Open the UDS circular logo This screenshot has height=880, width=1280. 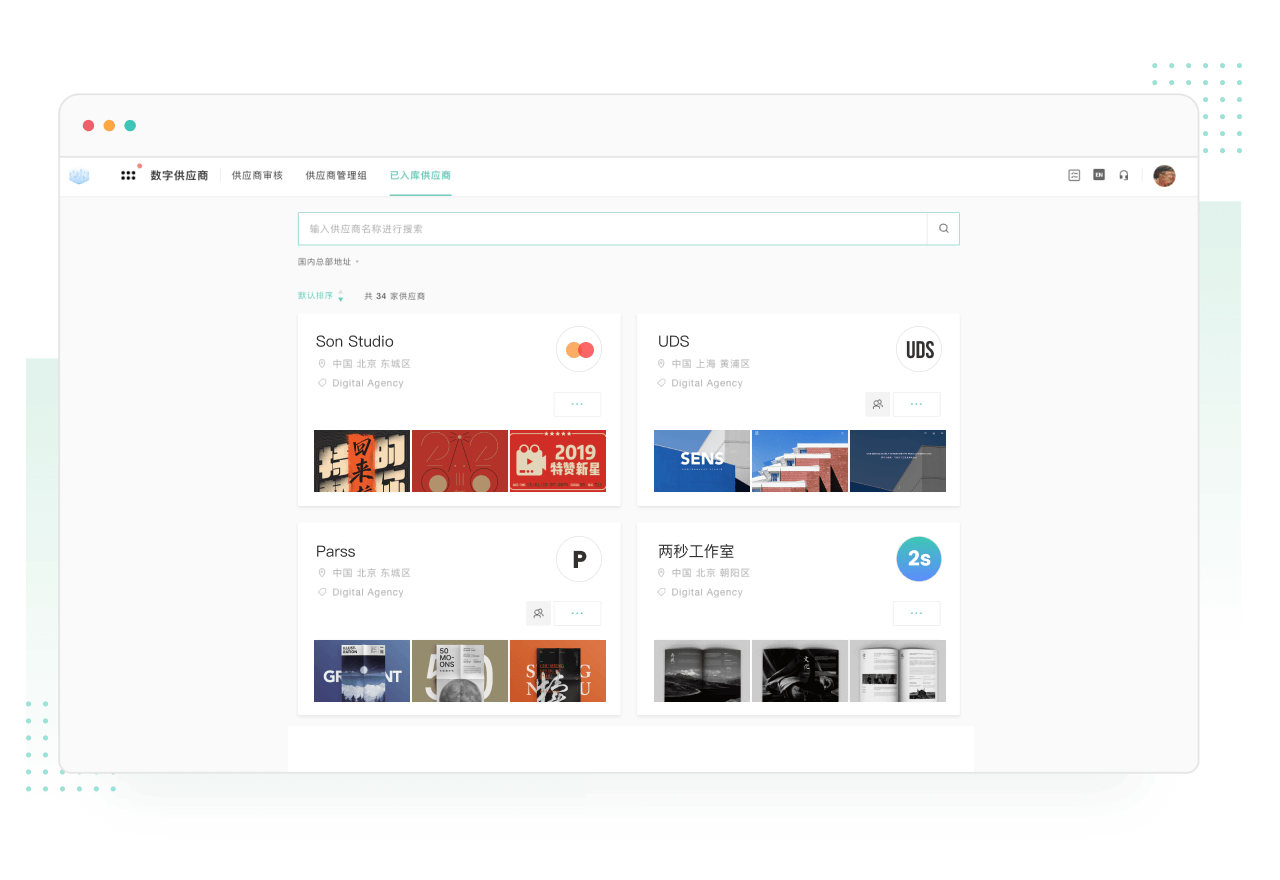coord(919,350)
